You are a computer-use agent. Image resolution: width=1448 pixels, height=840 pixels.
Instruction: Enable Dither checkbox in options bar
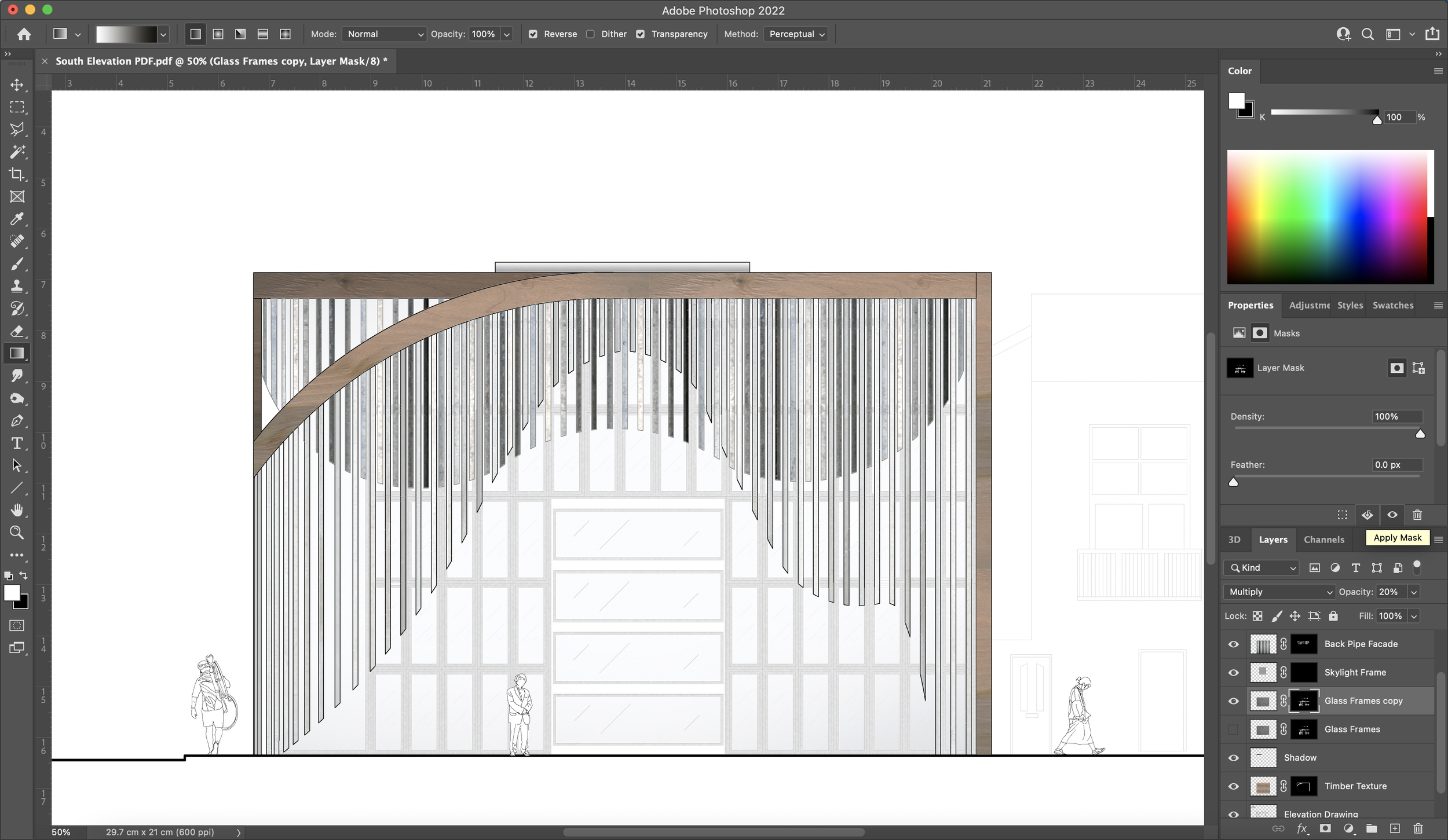pyautogui.click(x=591, y=34)
